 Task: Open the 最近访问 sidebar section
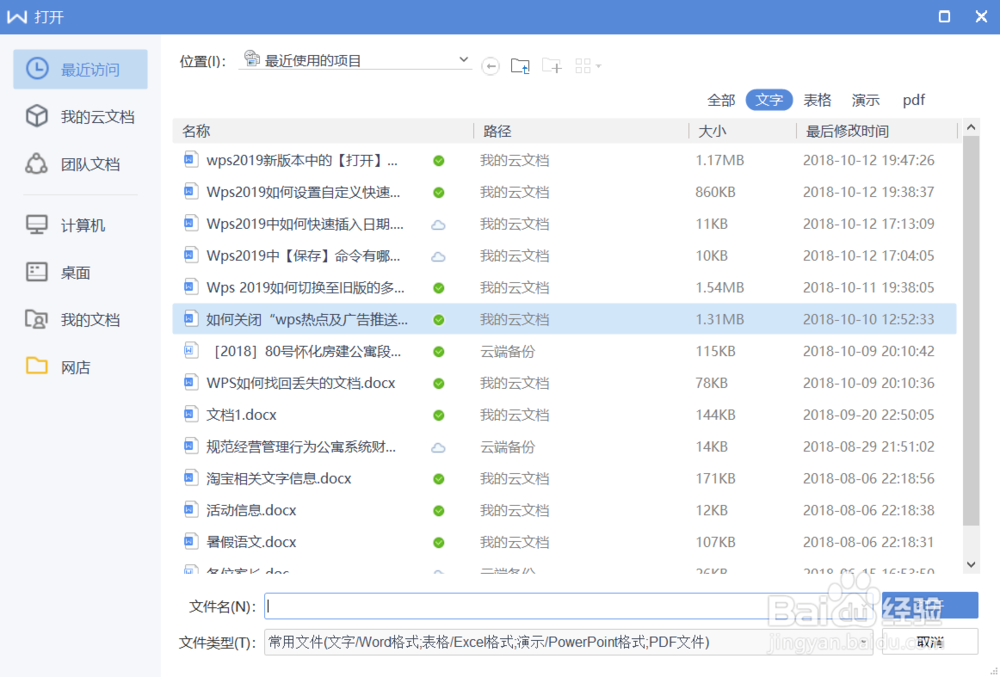tap(80, 69)
